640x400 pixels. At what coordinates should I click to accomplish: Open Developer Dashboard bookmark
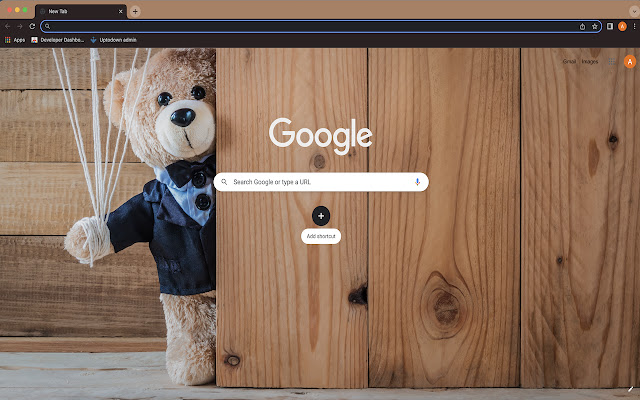[x=58, y=40]
